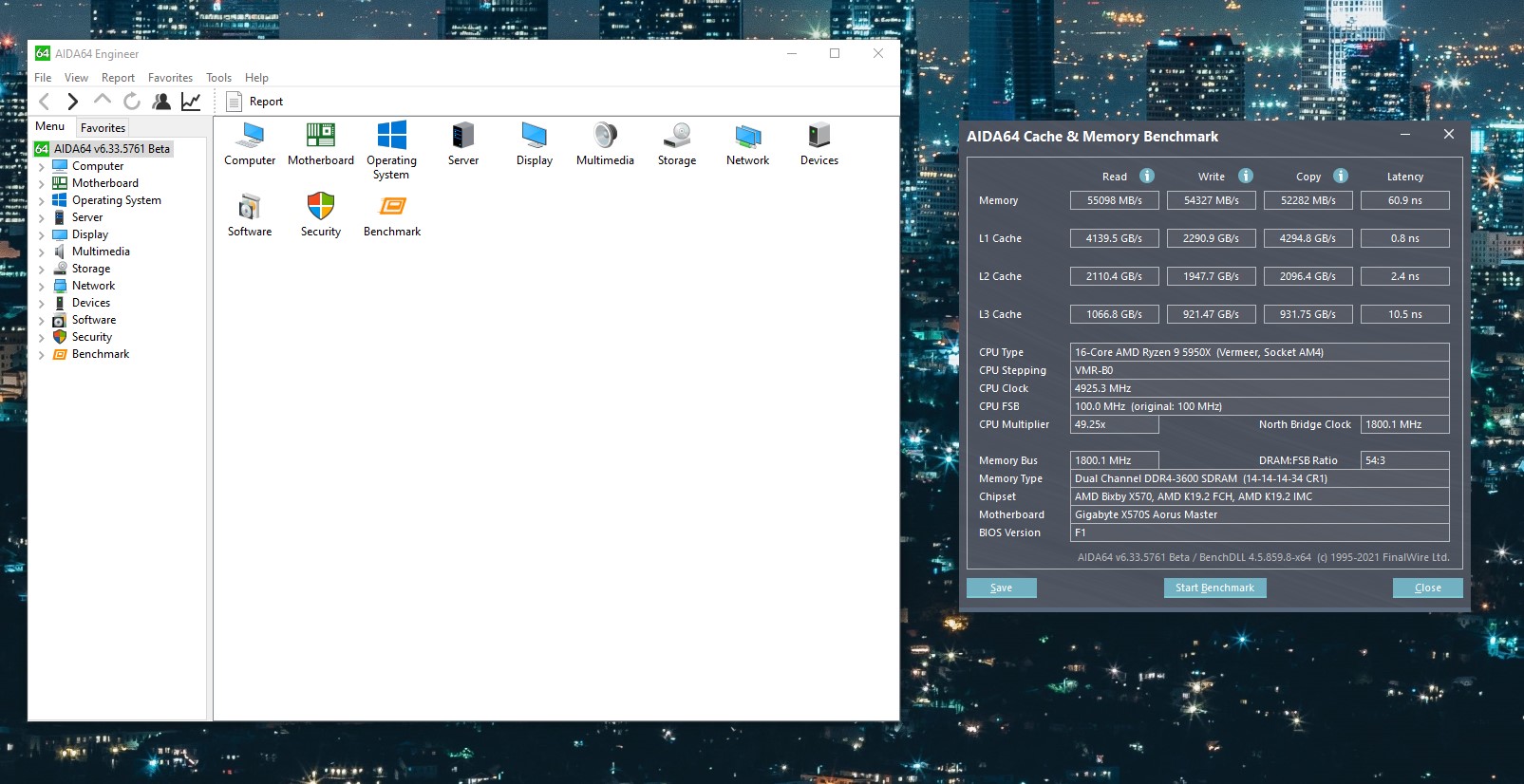The width and height of the screenshot is (1524, 784).
Task: Open the graph toolbar icon
Action: 191,102
